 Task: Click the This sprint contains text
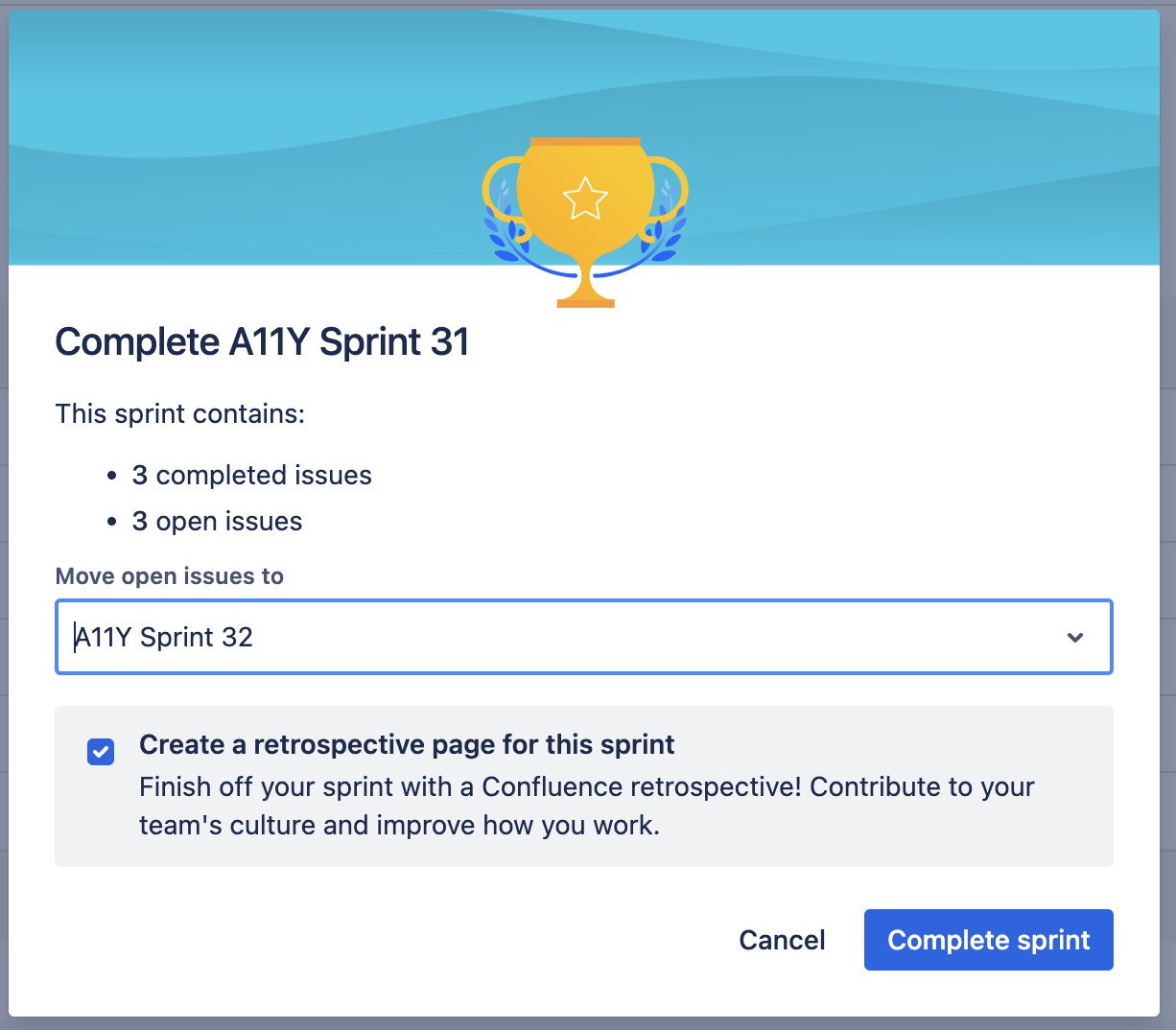pyautogui.click(x=180, y=413)
